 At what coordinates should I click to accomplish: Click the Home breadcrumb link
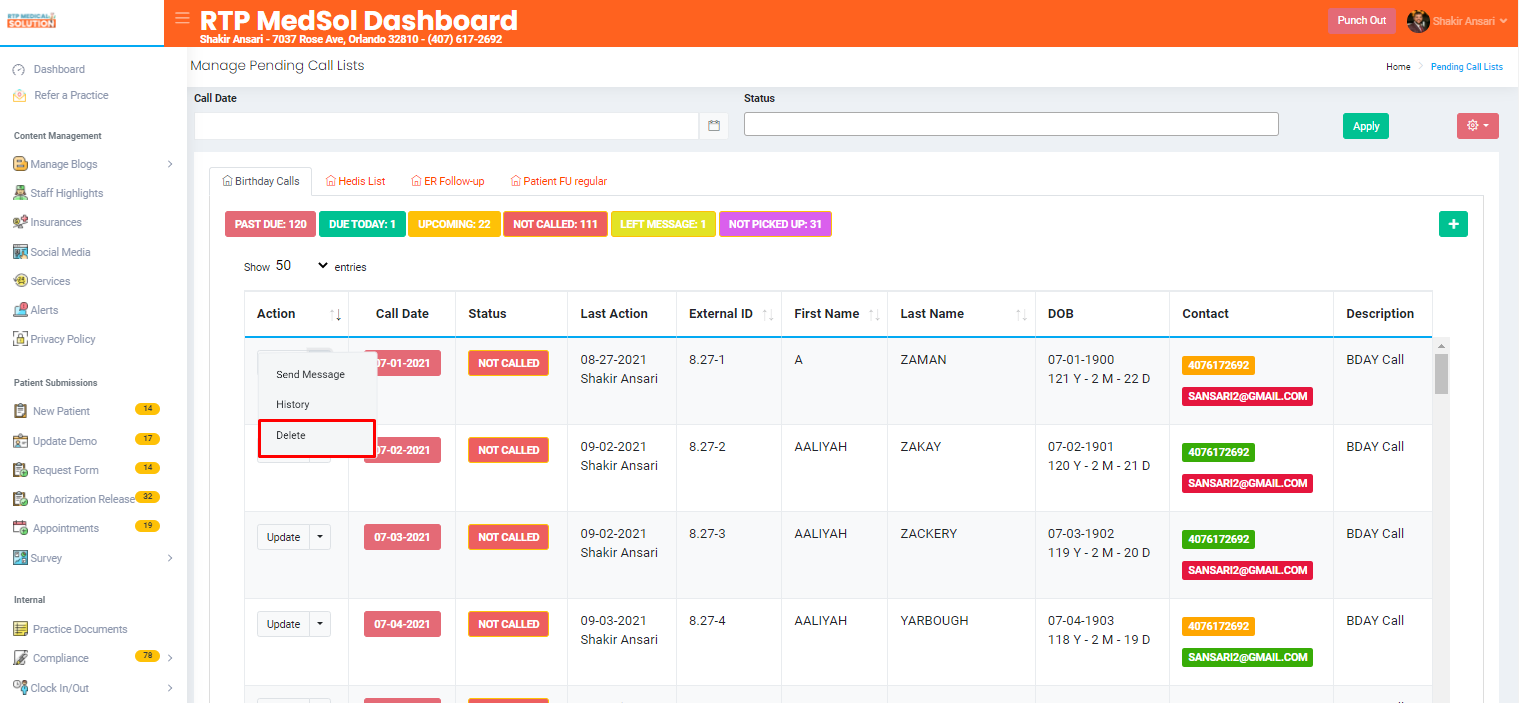(1398, 67)
